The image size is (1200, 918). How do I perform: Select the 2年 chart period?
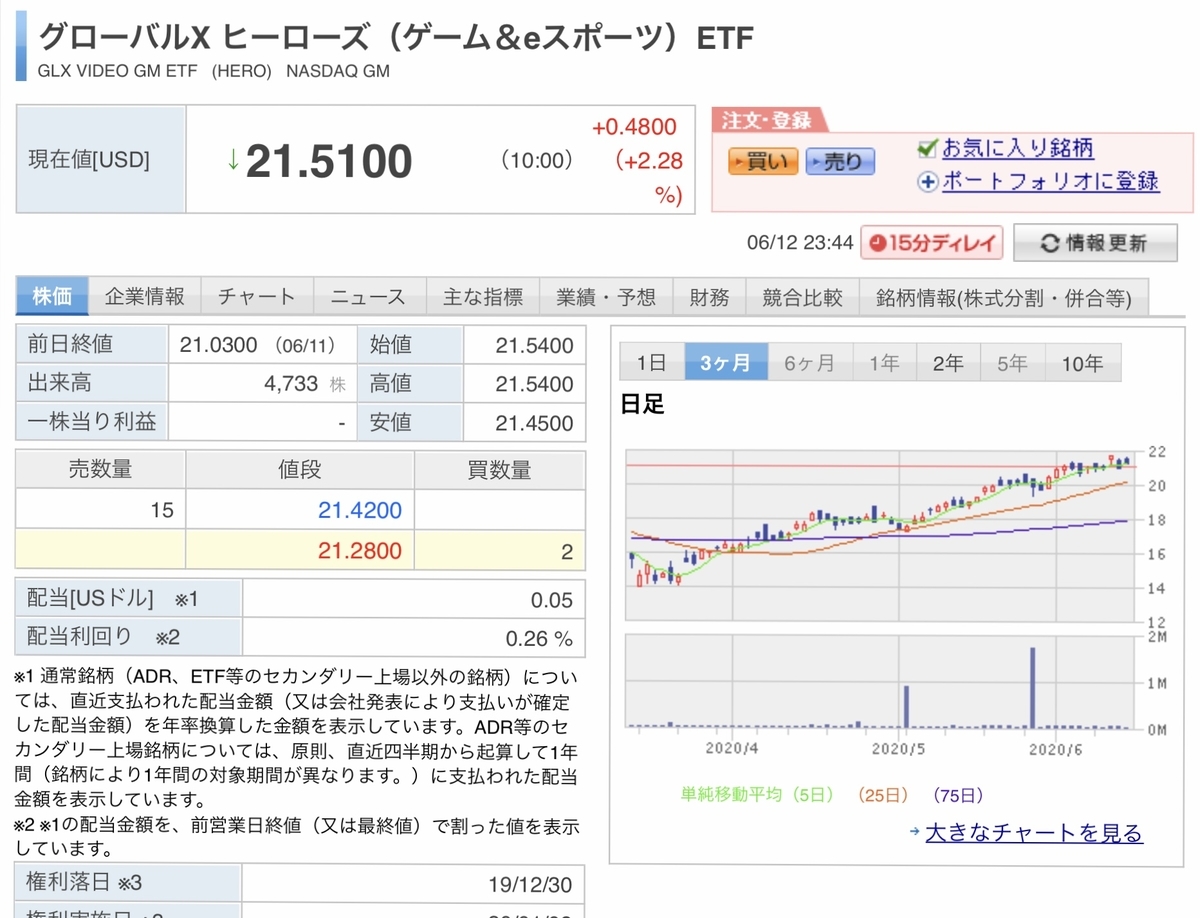(x=948, y=363)
